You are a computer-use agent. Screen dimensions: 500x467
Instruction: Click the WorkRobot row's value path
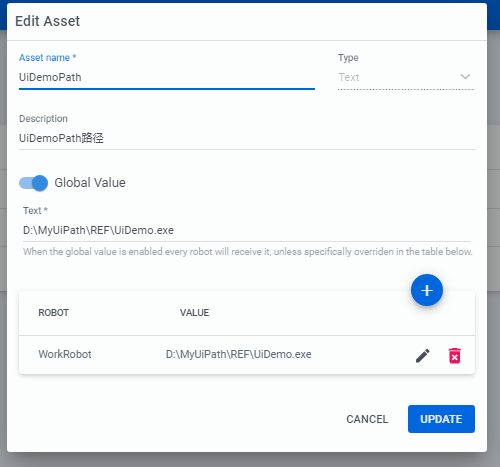pos(239,354)
